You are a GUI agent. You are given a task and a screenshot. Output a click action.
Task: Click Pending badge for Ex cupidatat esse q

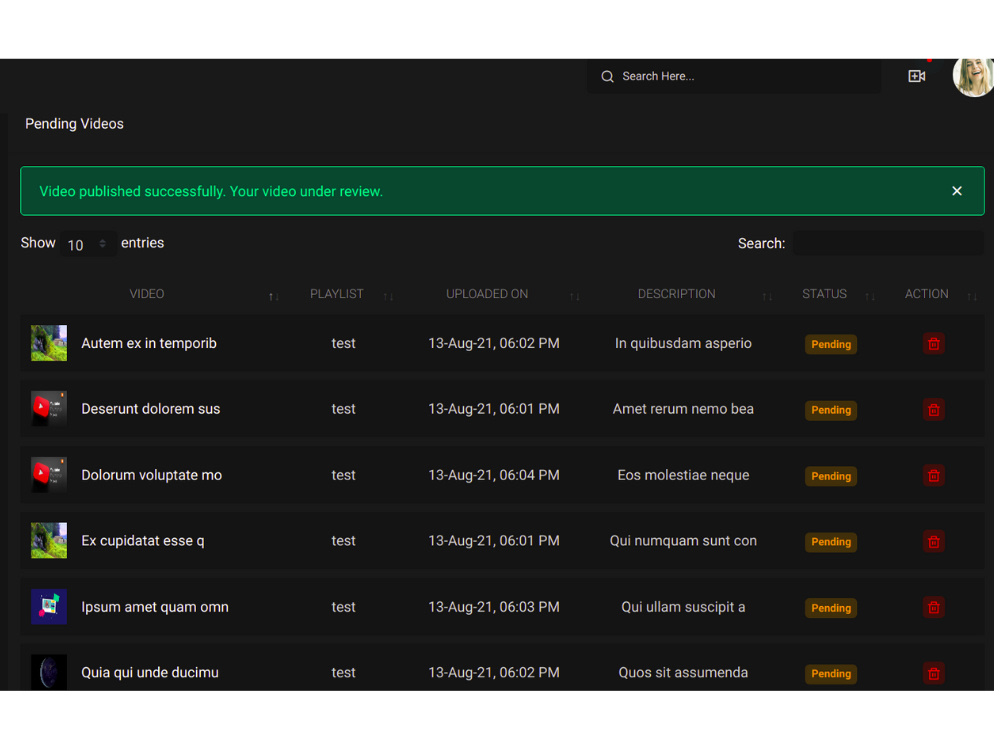tap(831, 542)
